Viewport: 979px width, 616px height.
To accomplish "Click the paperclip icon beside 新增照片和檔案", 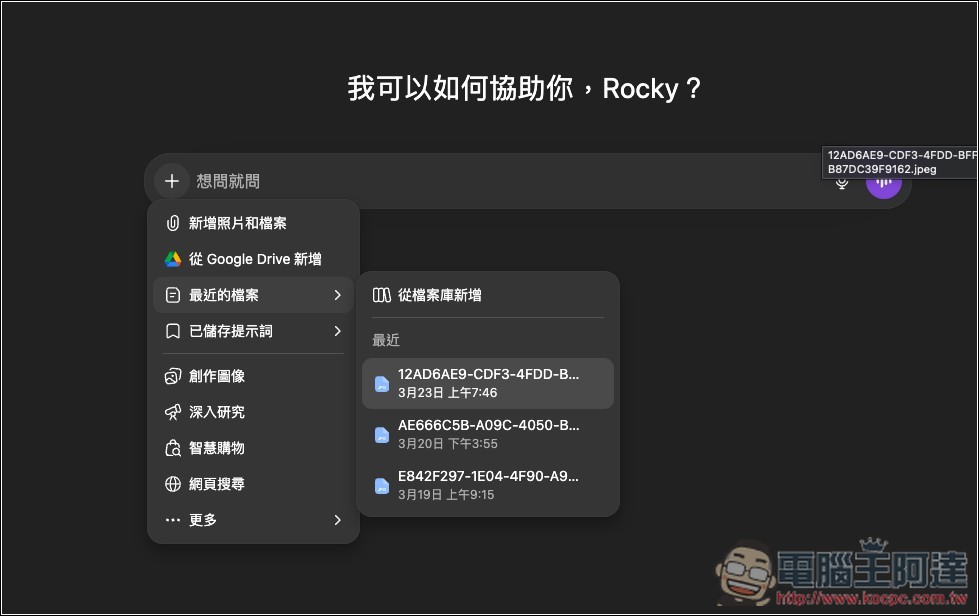I will pos(175,223).
